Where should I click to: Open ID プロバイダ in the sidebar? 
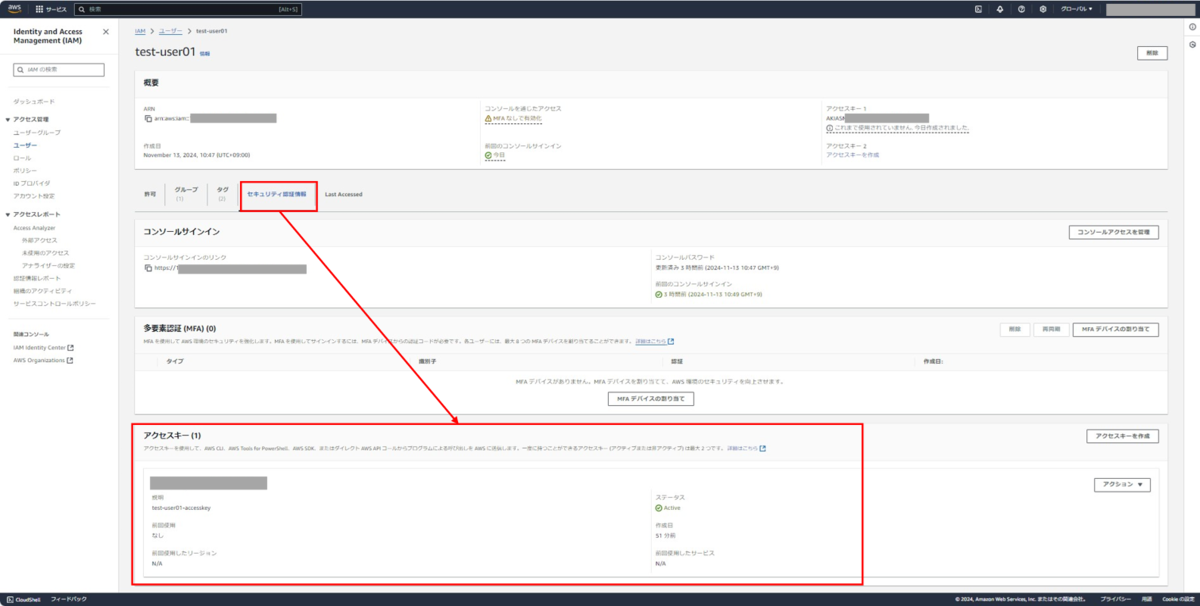click(x=31, y=183)
